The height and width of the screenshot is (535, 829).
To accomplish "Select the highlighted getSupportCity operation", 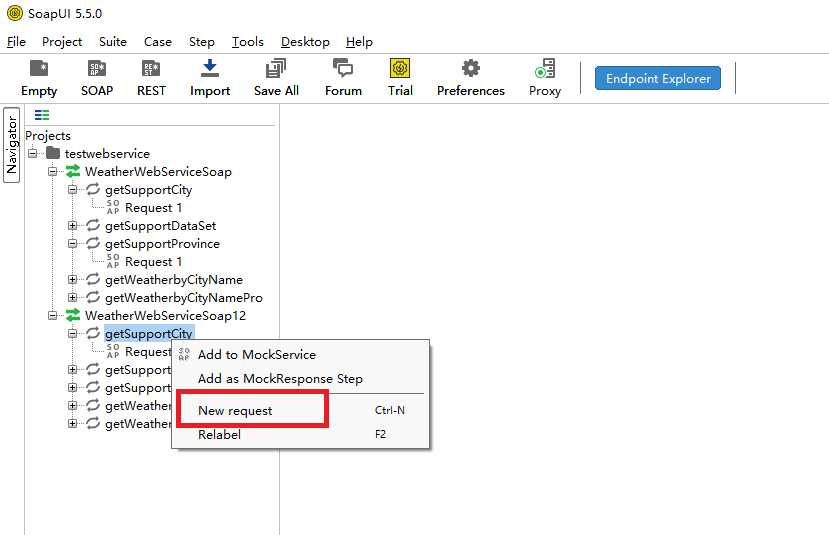I will [149, 333].
